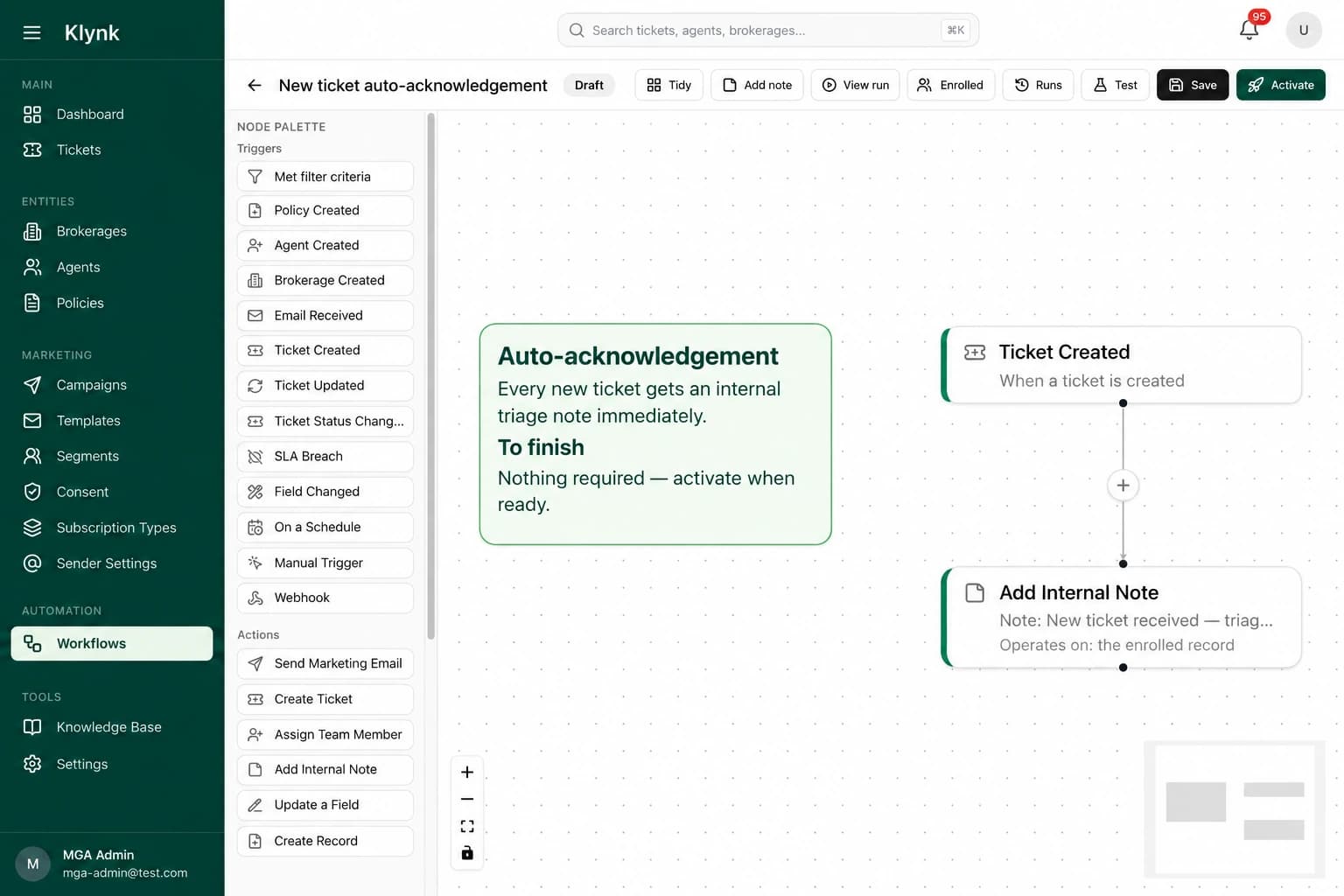Pick the Met filter criteria trigger
The width and height of the screenshot is (1344, 896).
(x=325, y=177)
